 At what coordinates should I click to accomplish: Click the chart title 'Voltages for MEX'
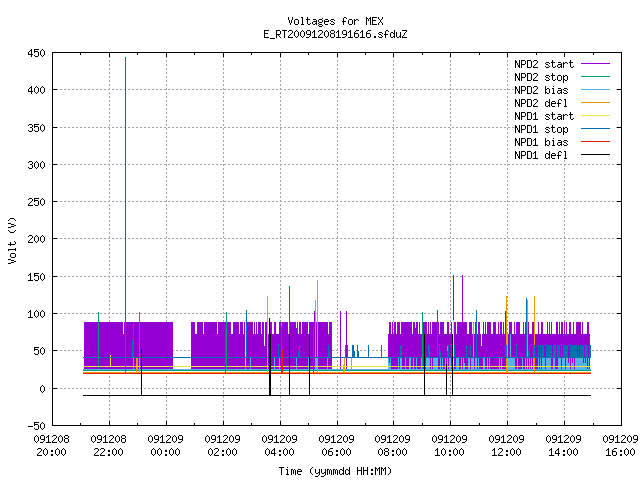pos(335,21)
